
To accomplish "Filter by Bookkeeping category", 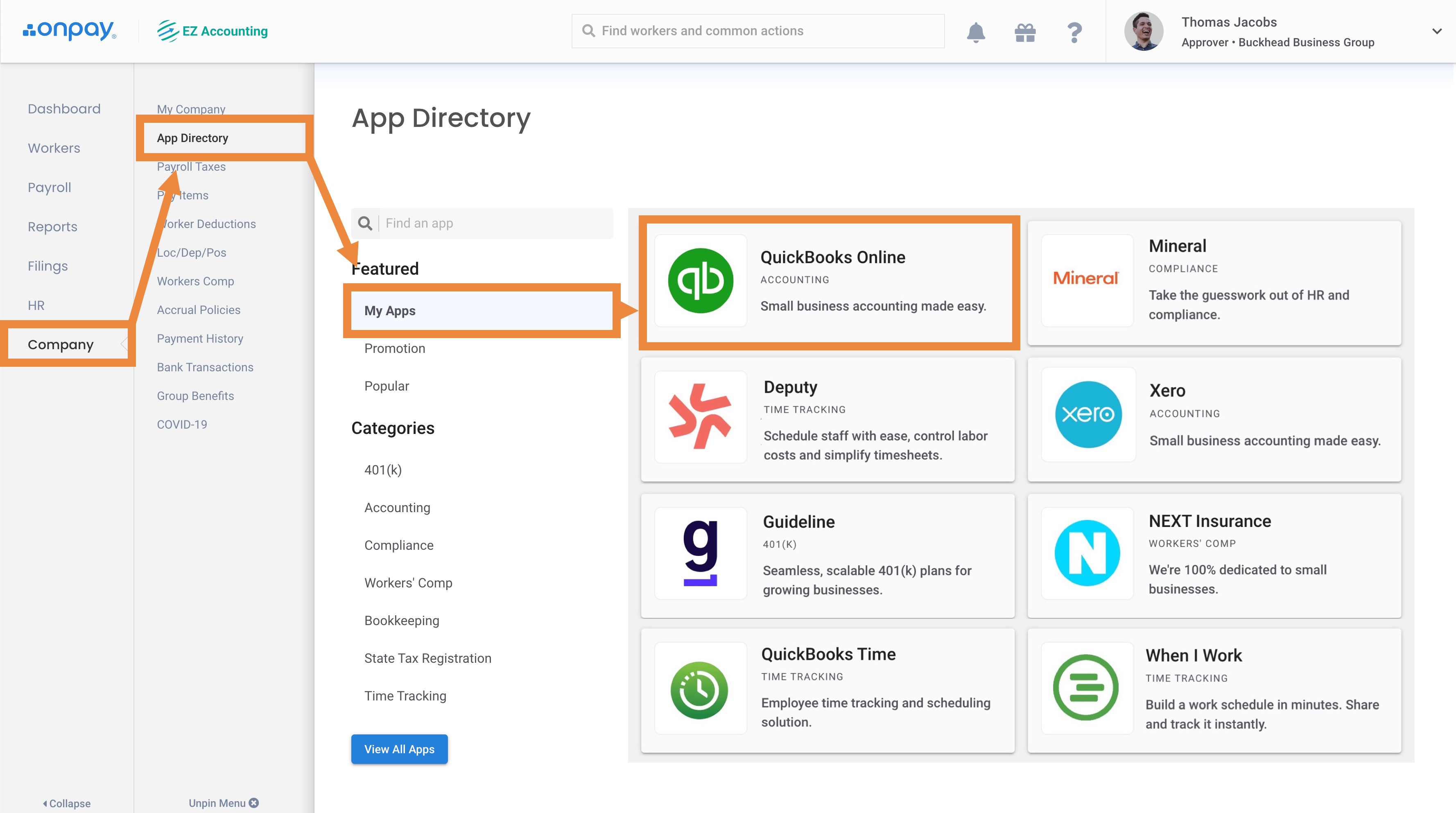I will (x=402, y=620).
